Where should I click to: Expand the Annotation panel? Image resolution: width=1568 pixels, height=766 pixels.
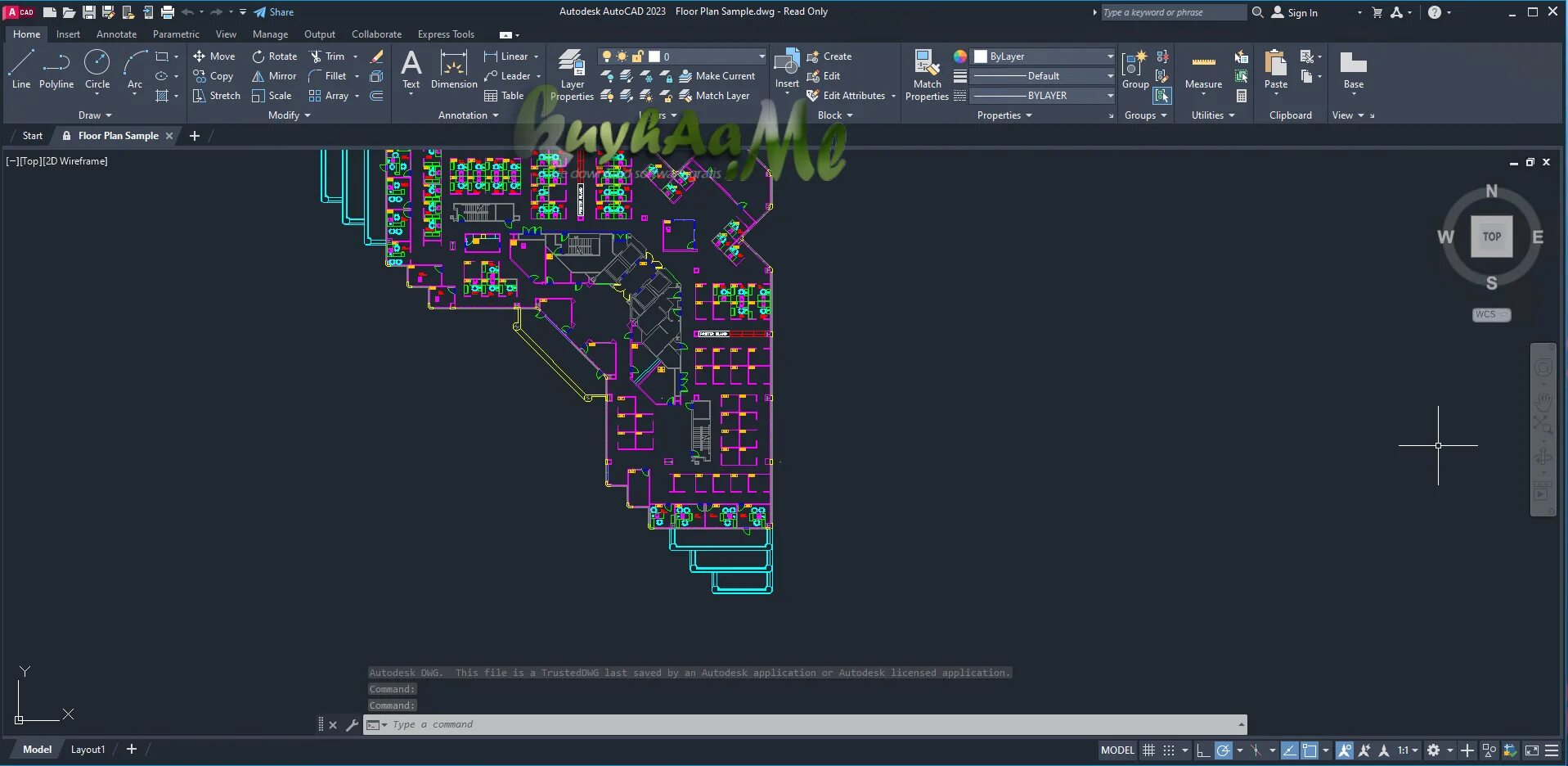pyautogui.click(x=469, y=115)
